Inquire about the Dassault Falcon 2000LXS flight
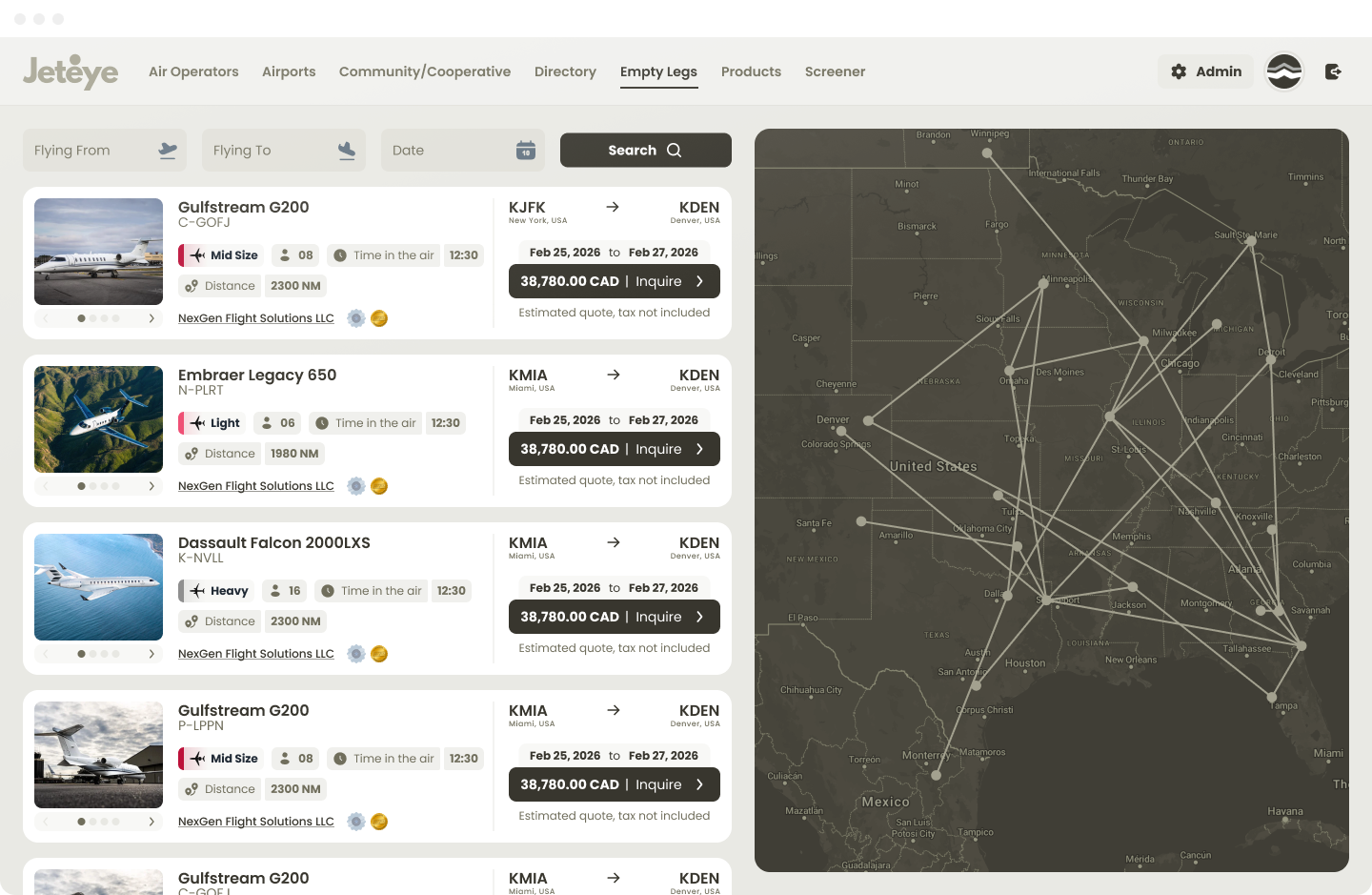 coord(615,617)
